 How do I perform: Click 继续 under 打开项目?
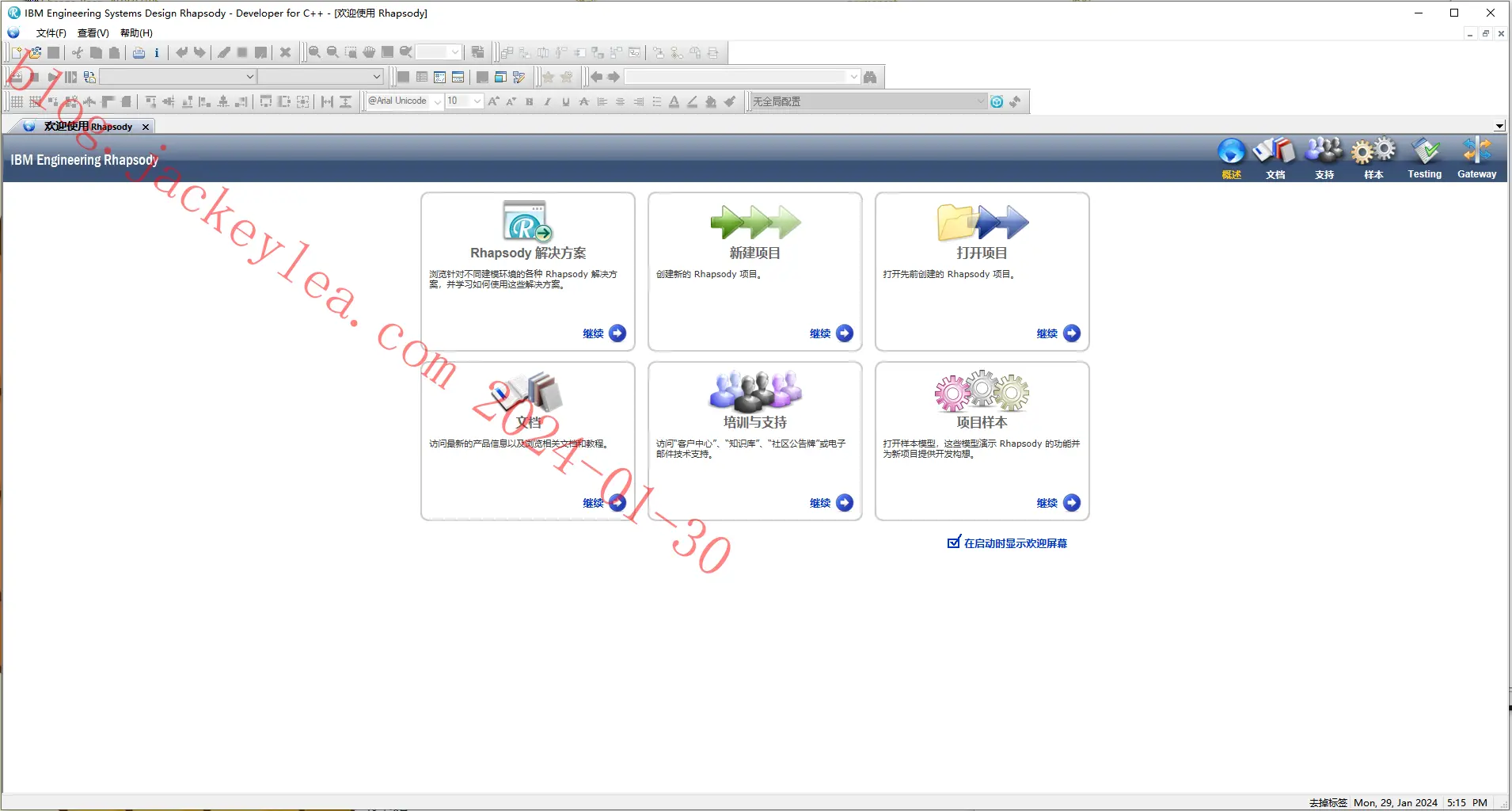click(1058, 333)
